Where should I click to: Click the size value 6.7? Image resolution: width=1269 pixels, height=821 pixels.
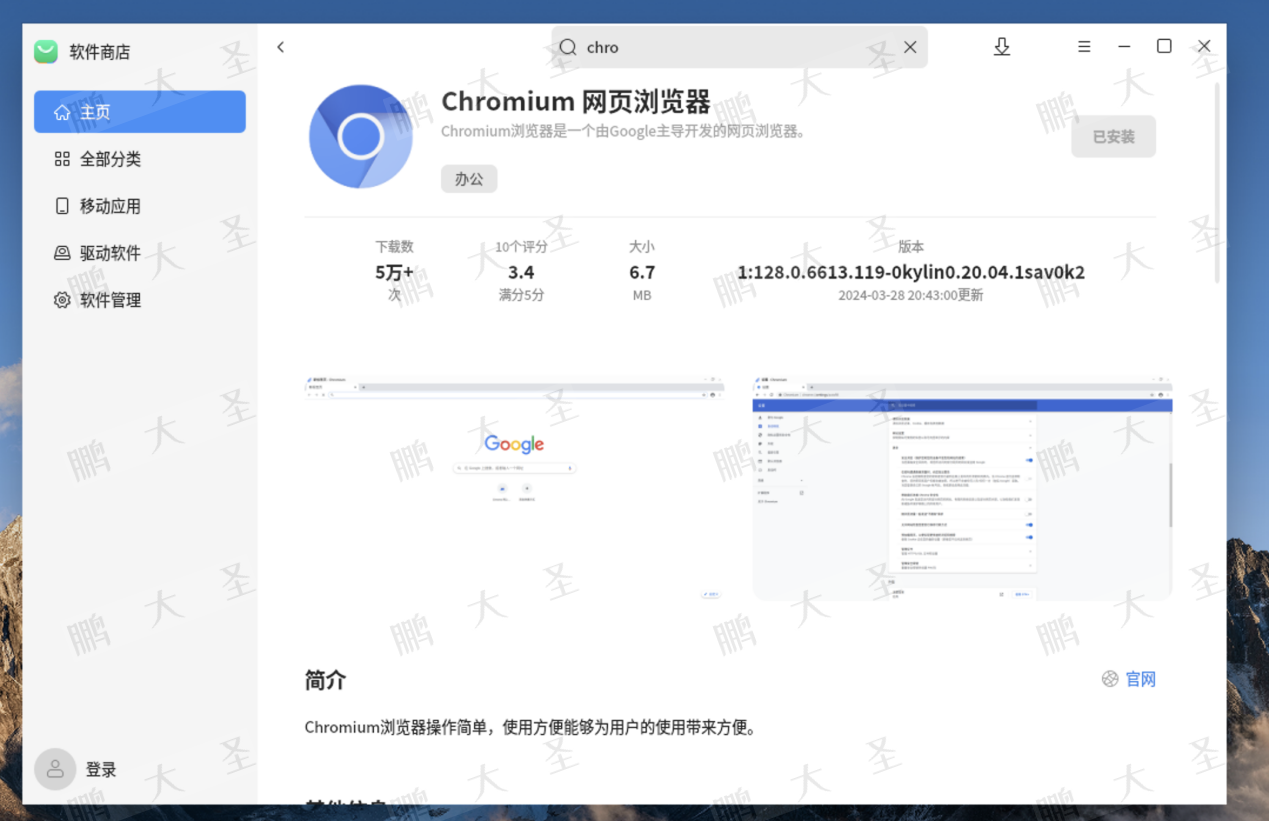tap(642, 272)
